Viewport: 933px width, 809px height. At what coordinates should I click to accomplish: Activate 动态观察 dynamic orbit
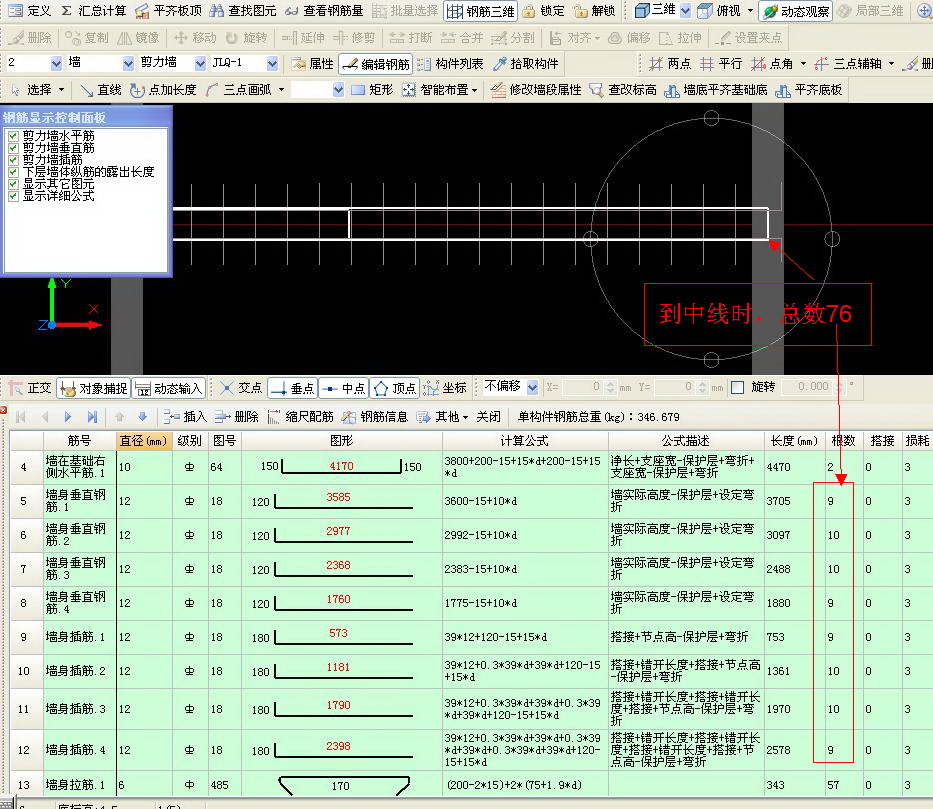[x=796, y=11]
